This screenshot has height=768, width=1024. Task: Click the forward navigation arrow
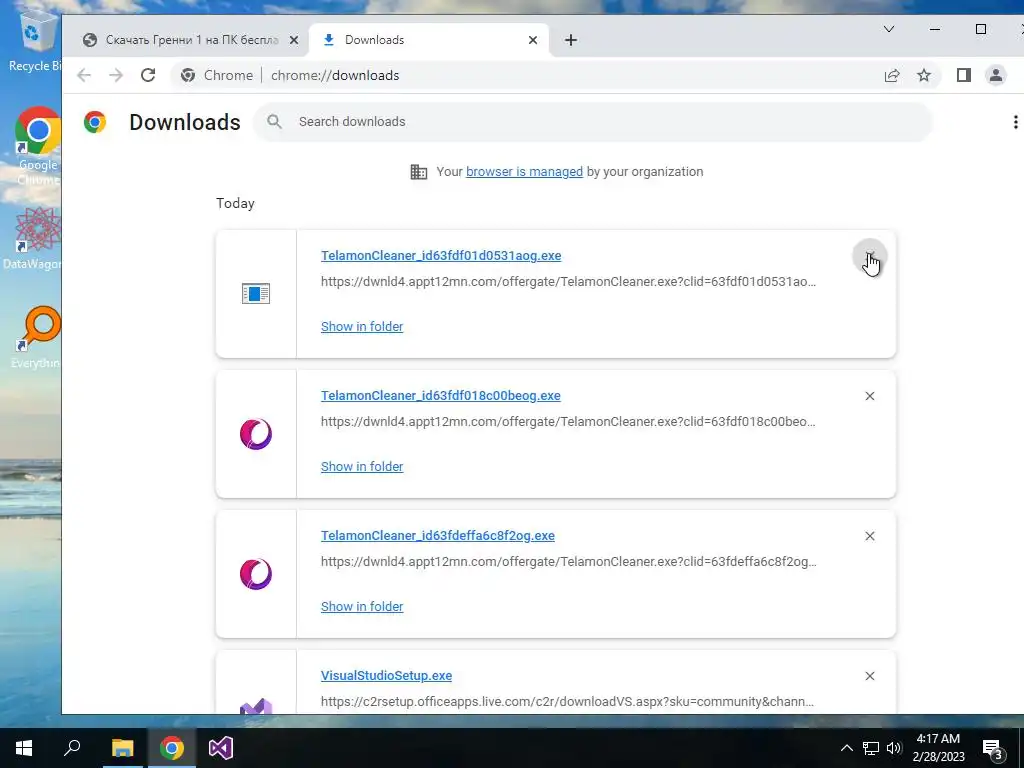(116, 75)
